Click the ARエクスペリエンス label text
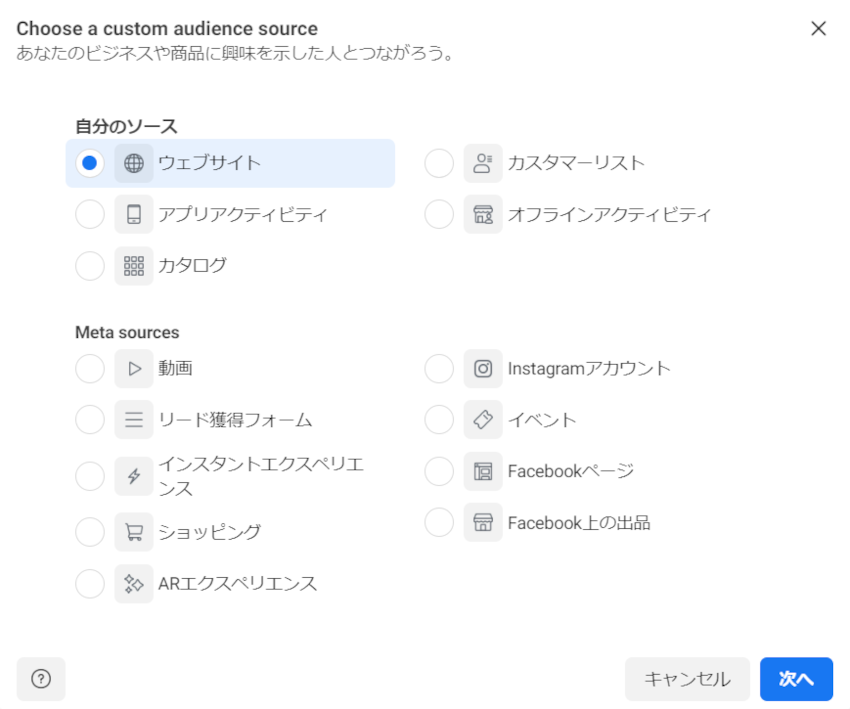This screenshot has width=850, height=709. coord(237,583)
